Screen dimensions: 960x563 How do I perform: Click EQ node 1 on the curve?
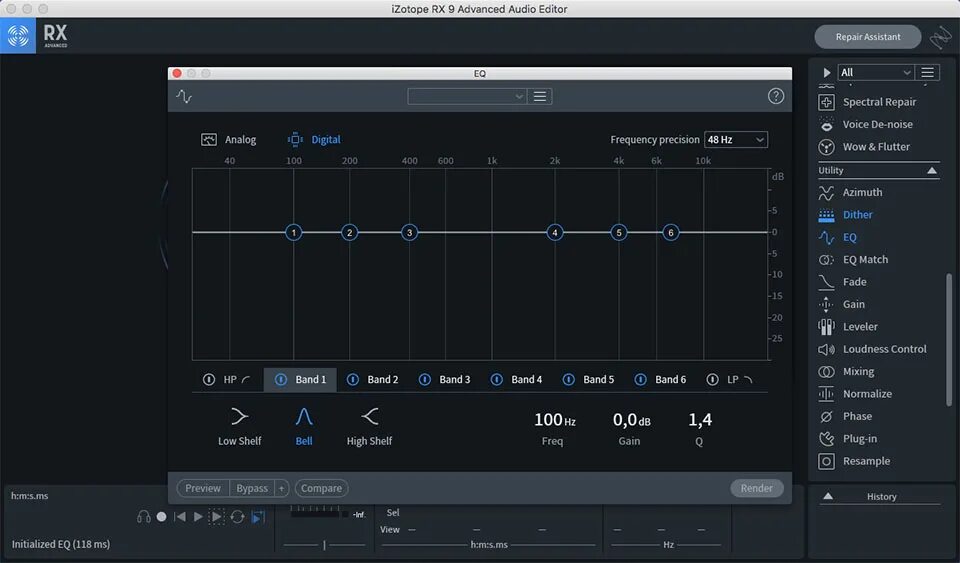(x=294, y=233)
